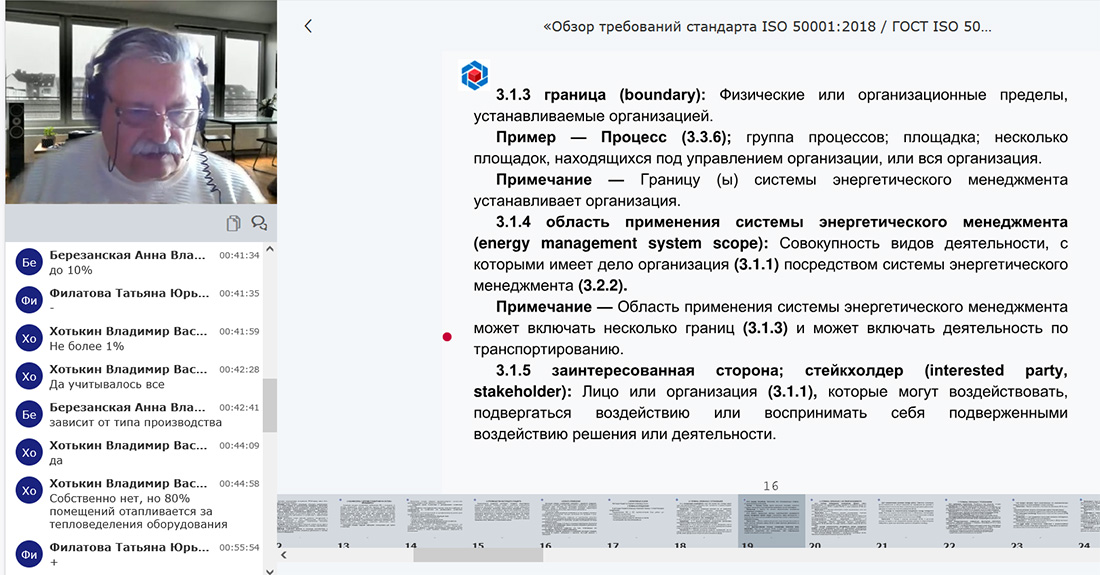Click avatar beside 'зависит от типа производства'
Screen dimensions: 1100x575
pyautogui.click(x=29, y=414)
